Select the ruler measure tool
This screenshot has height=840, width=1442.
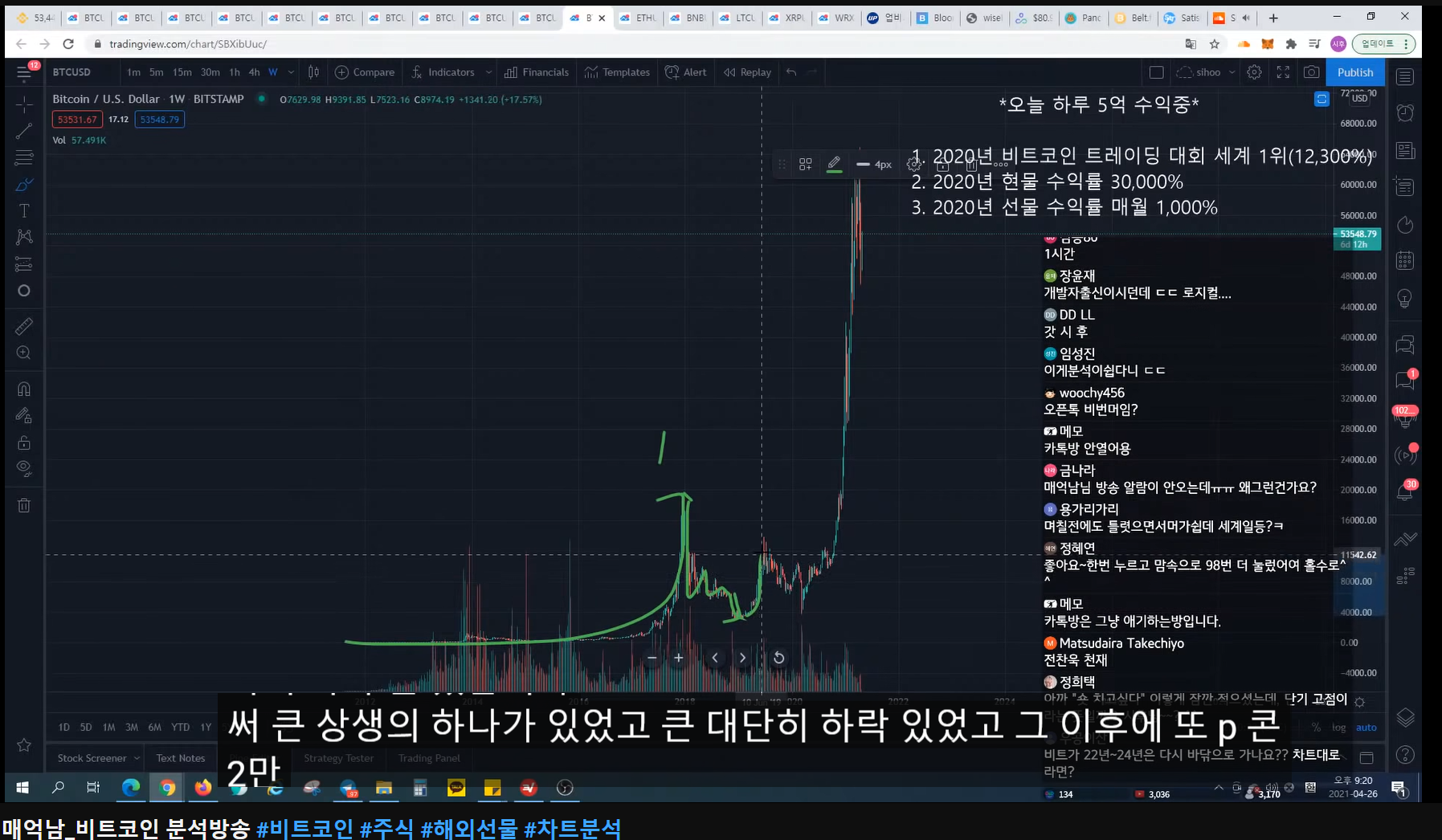click(x=24, y=326)
